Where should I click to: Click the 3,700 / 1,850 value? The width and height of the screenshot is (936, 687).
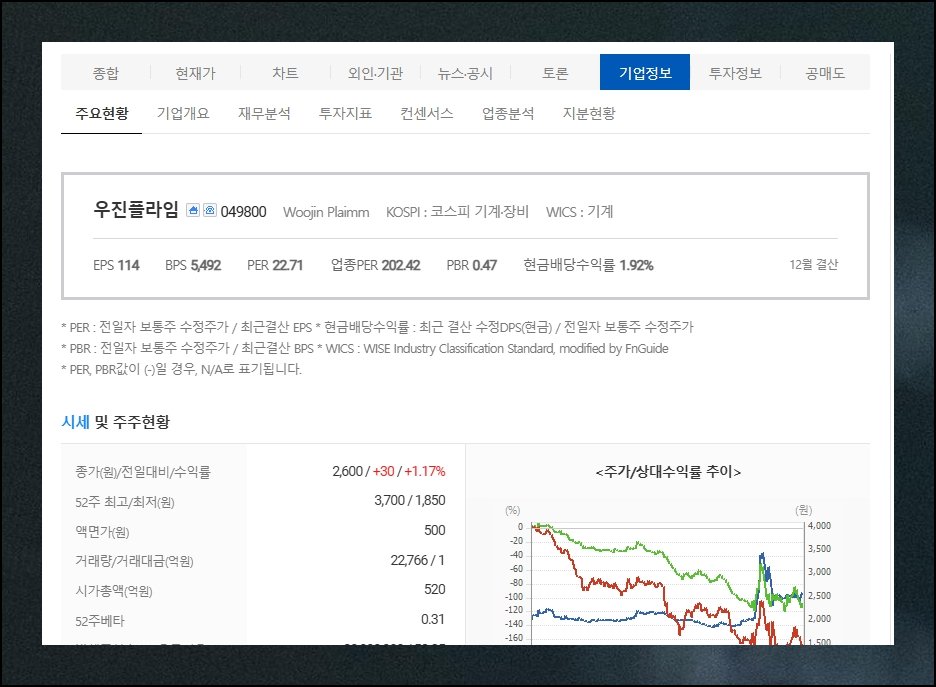(x=410, y=500)
